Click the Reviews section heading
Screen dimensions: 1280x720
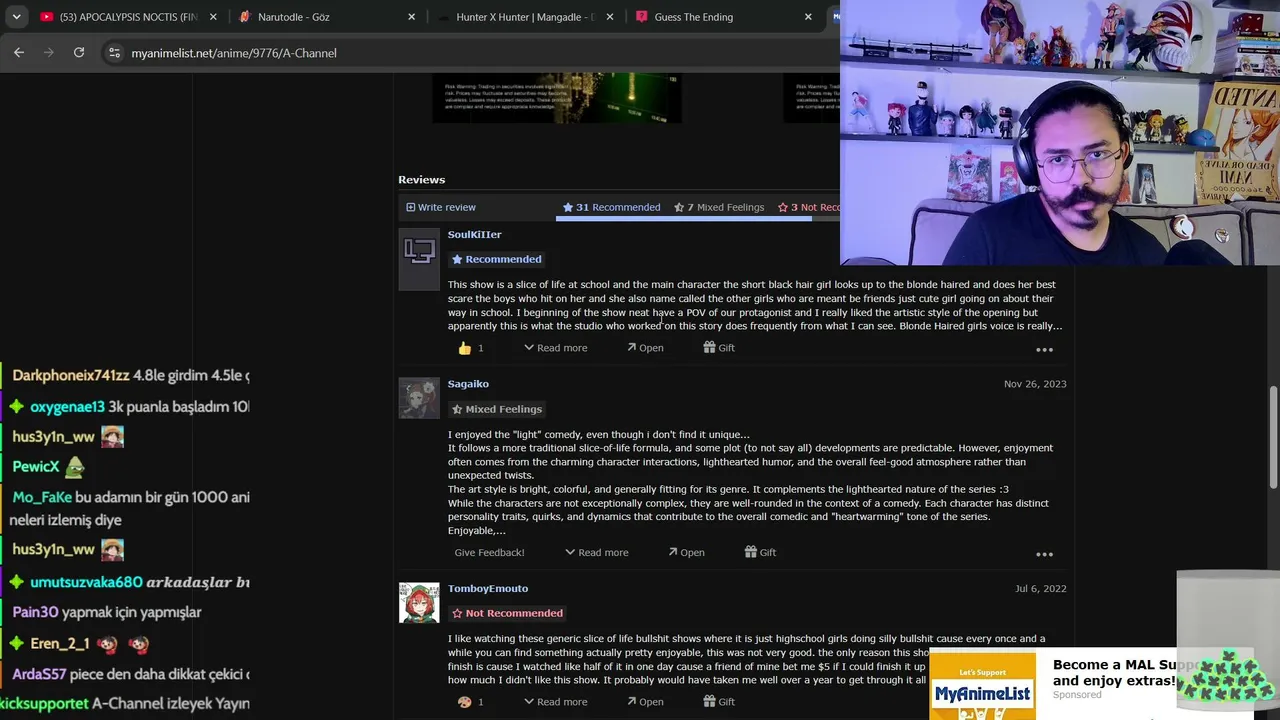coord(422,179)
